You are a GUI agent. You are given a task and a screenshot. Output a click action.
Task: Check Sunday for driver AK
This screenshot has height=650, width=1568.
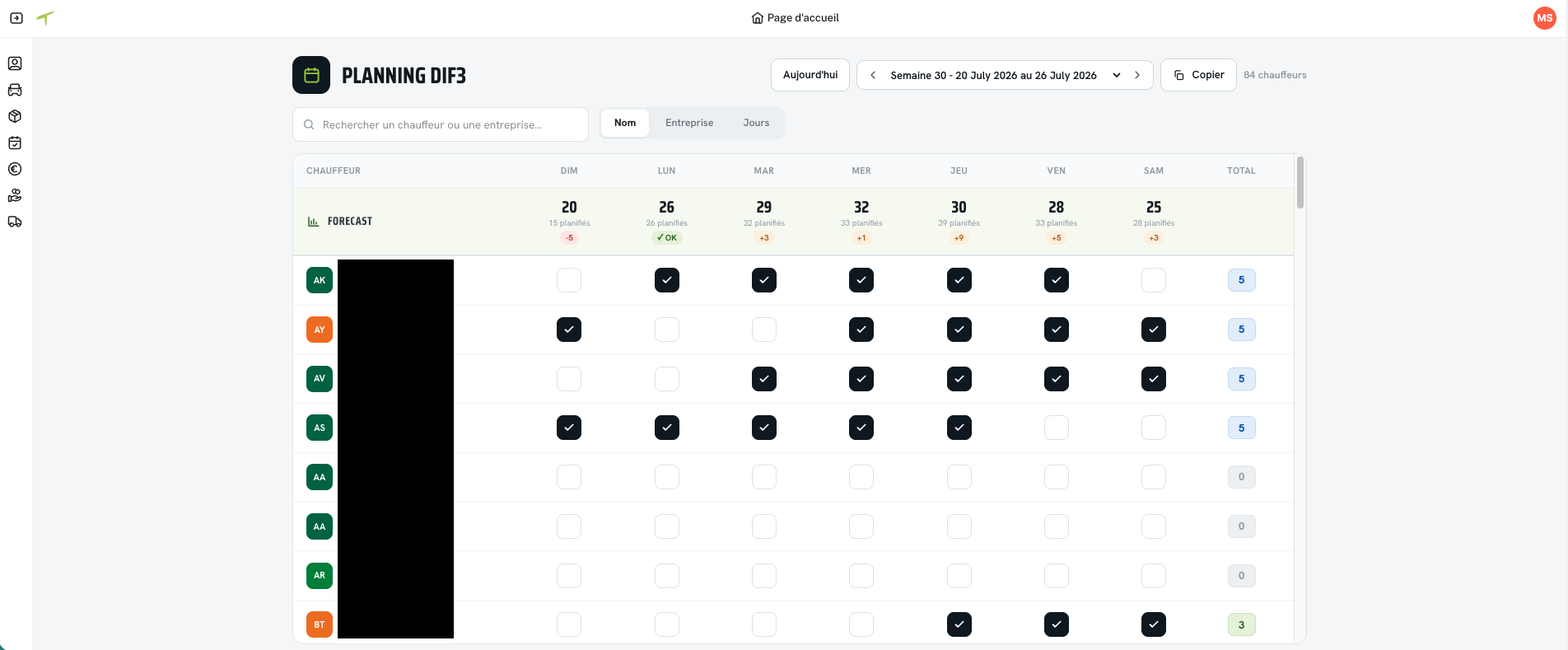pos(569,280)
